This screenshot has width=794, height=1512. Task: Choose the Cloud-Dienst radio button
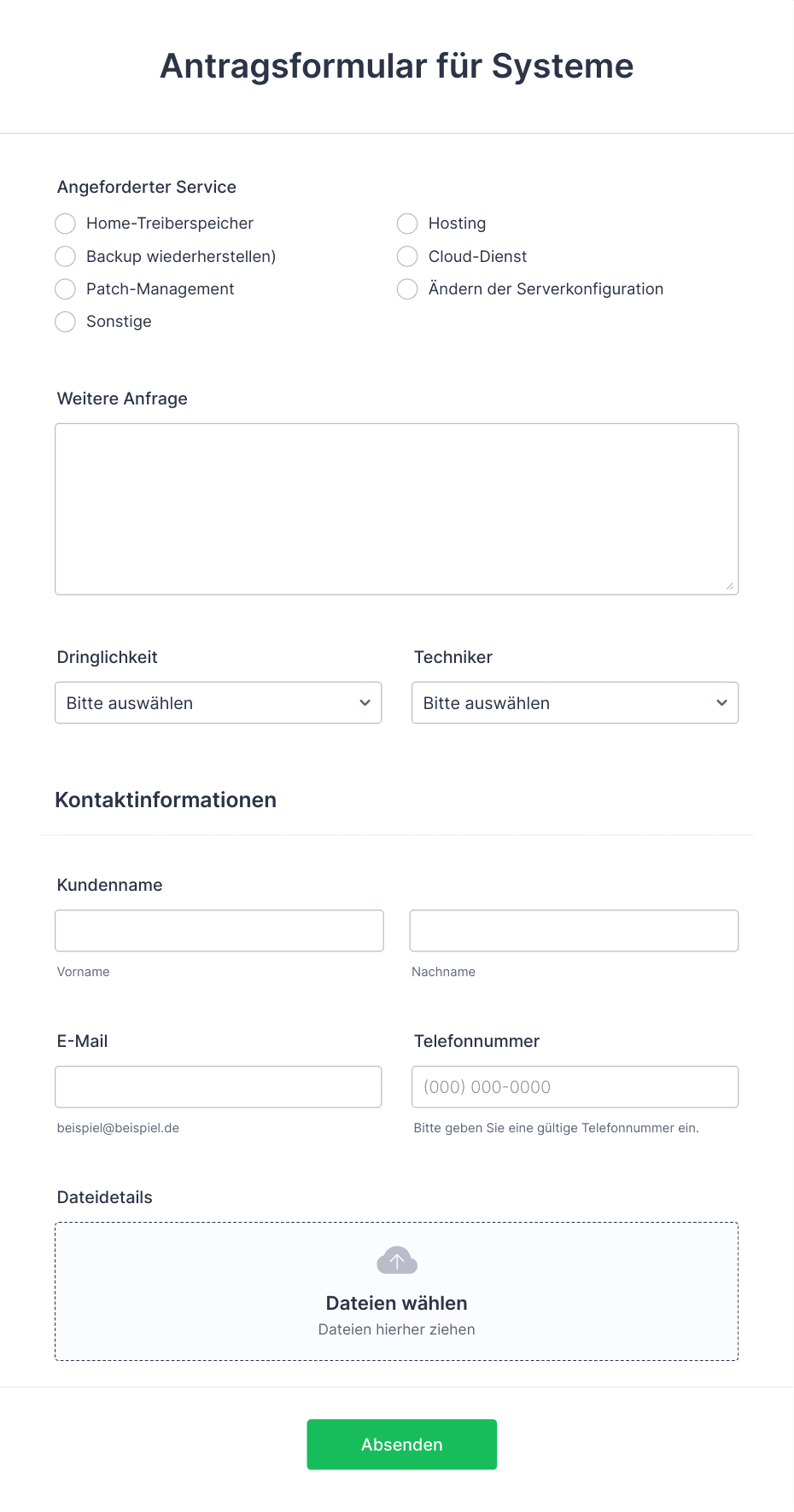click(407, 256)
